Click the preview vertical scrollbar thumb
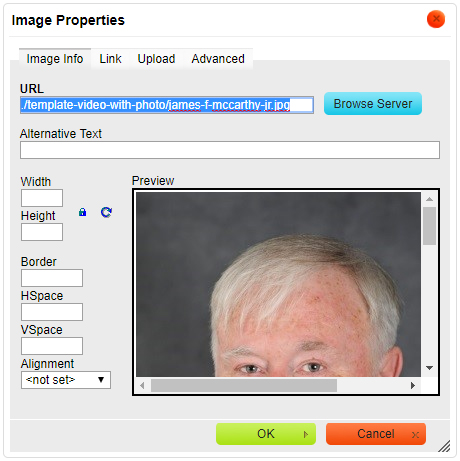This screenshot has height=461, width=460. (x=429, y=226)
